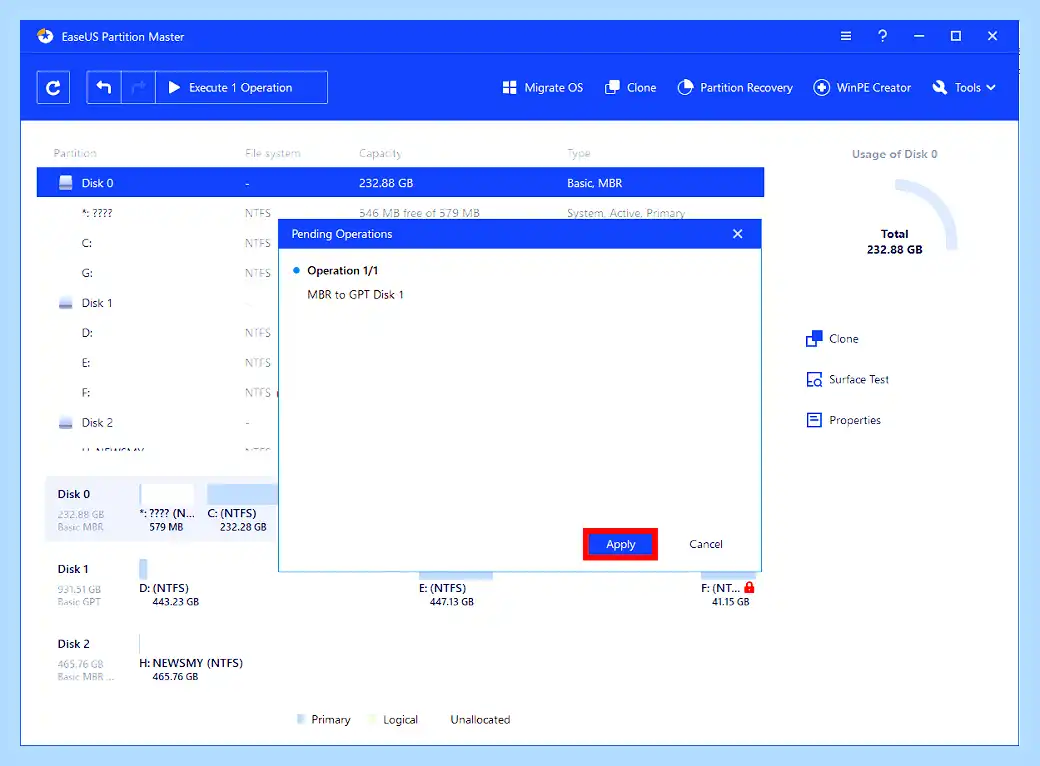Select the Disk 0 row in the partition list
The image size is (1040, 766).
coord(401,182)
